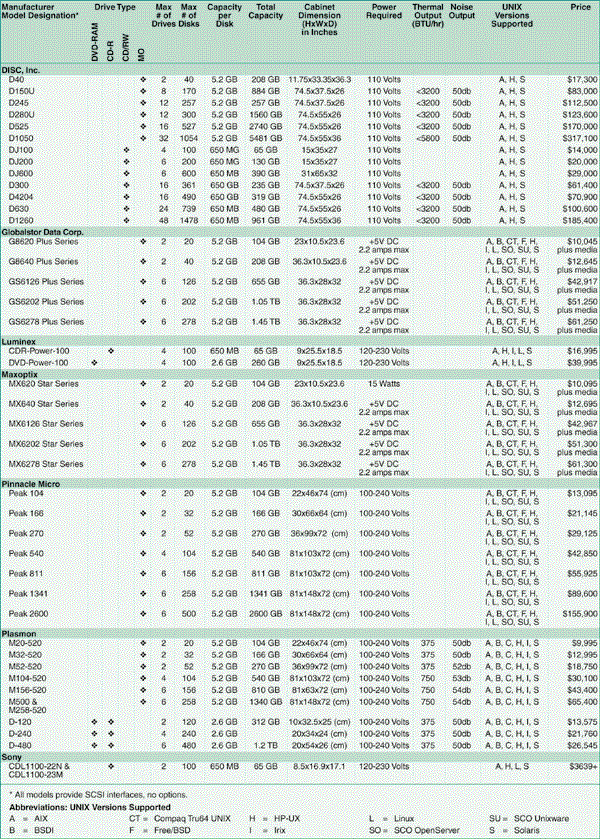Click the G8620 Plus Series model name
Image resolution: width=600 pixels, height=839 pixels.
pos(43,241)
